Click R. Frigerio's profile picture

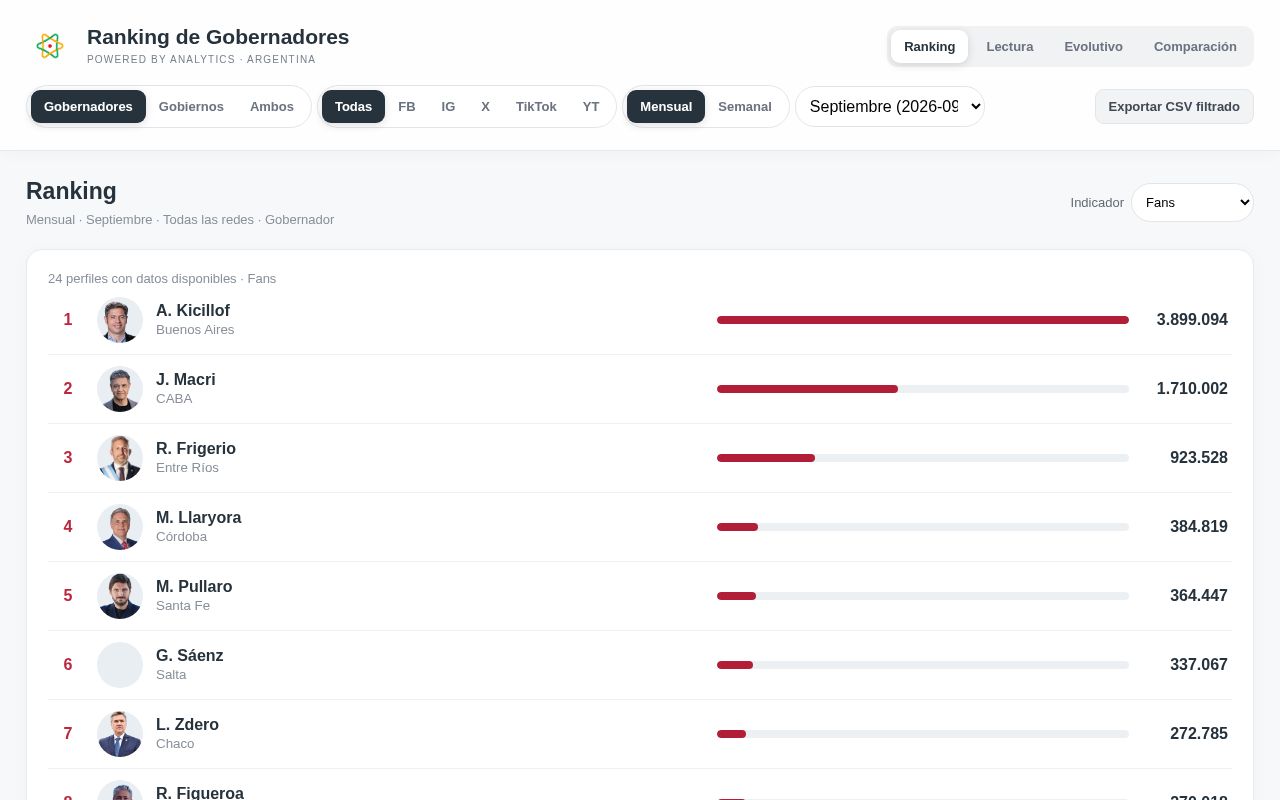tap(120, 458)
